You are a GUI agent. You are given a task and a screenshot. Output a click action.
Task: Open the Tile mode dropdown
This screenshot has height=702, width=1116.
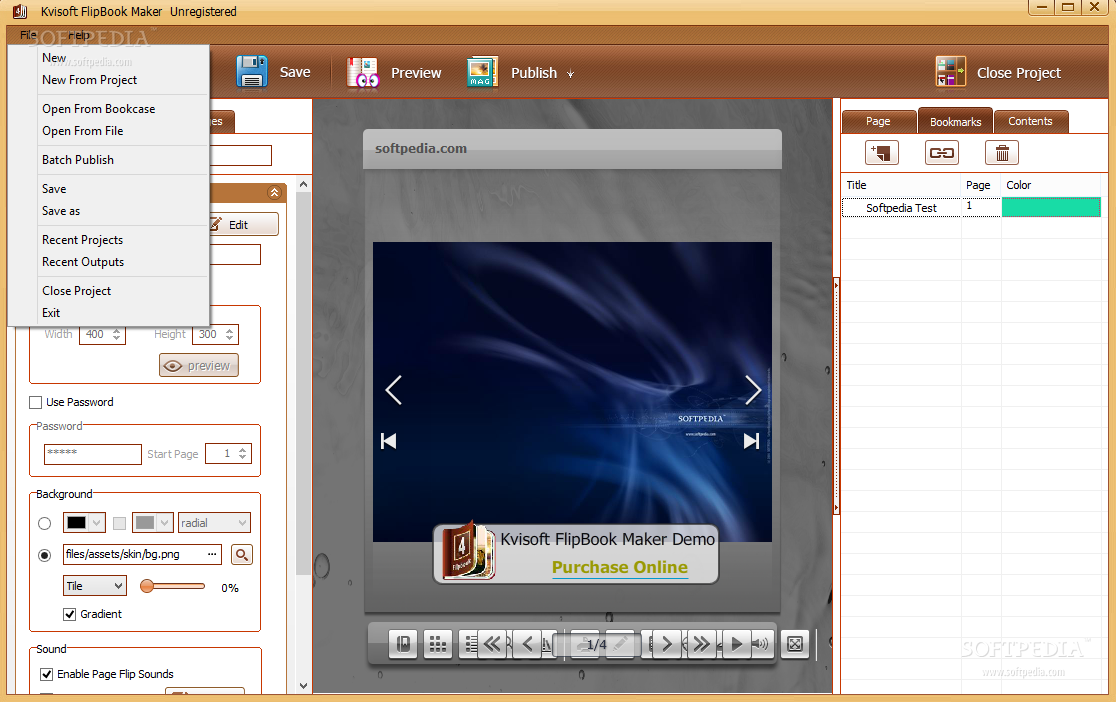tap(95, 586)
